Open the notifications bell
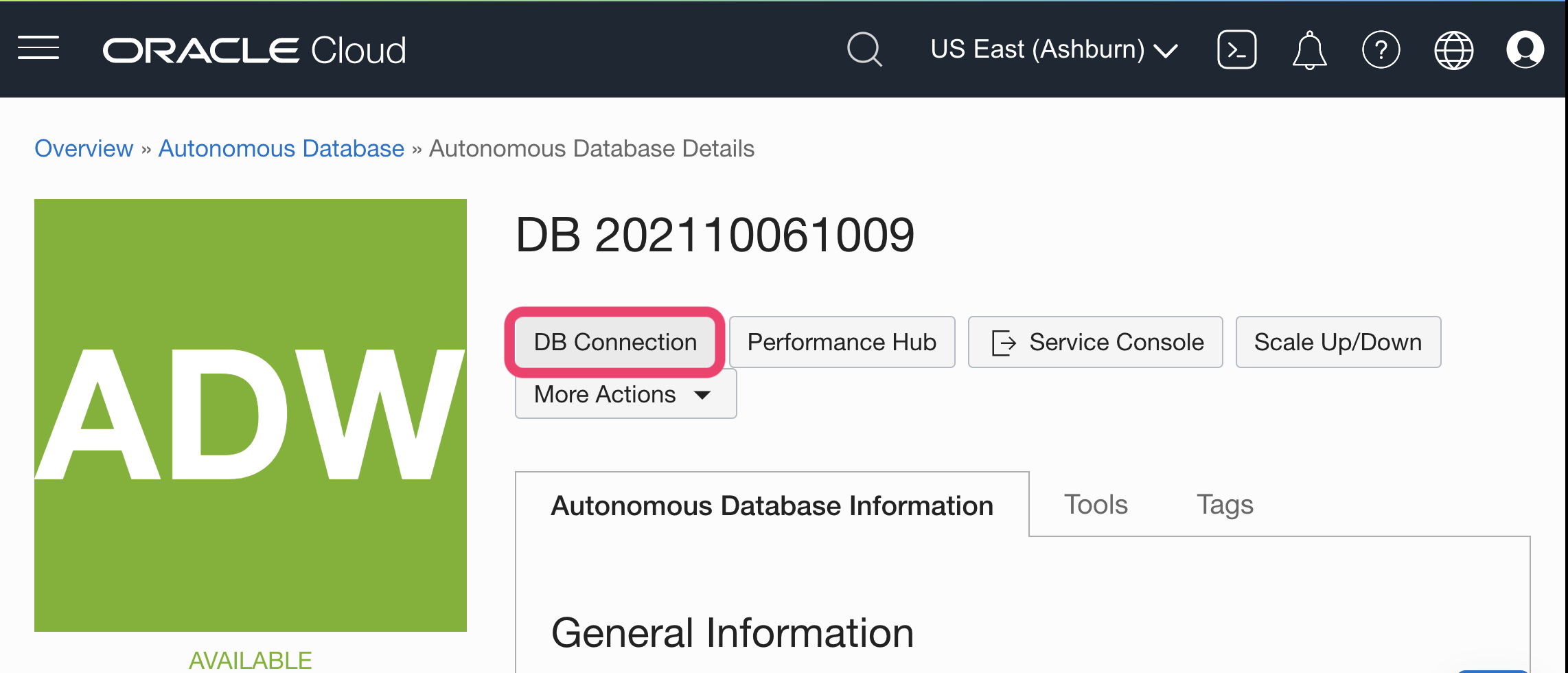This screenshot has height=673, width=1568. coord(1309,49)
